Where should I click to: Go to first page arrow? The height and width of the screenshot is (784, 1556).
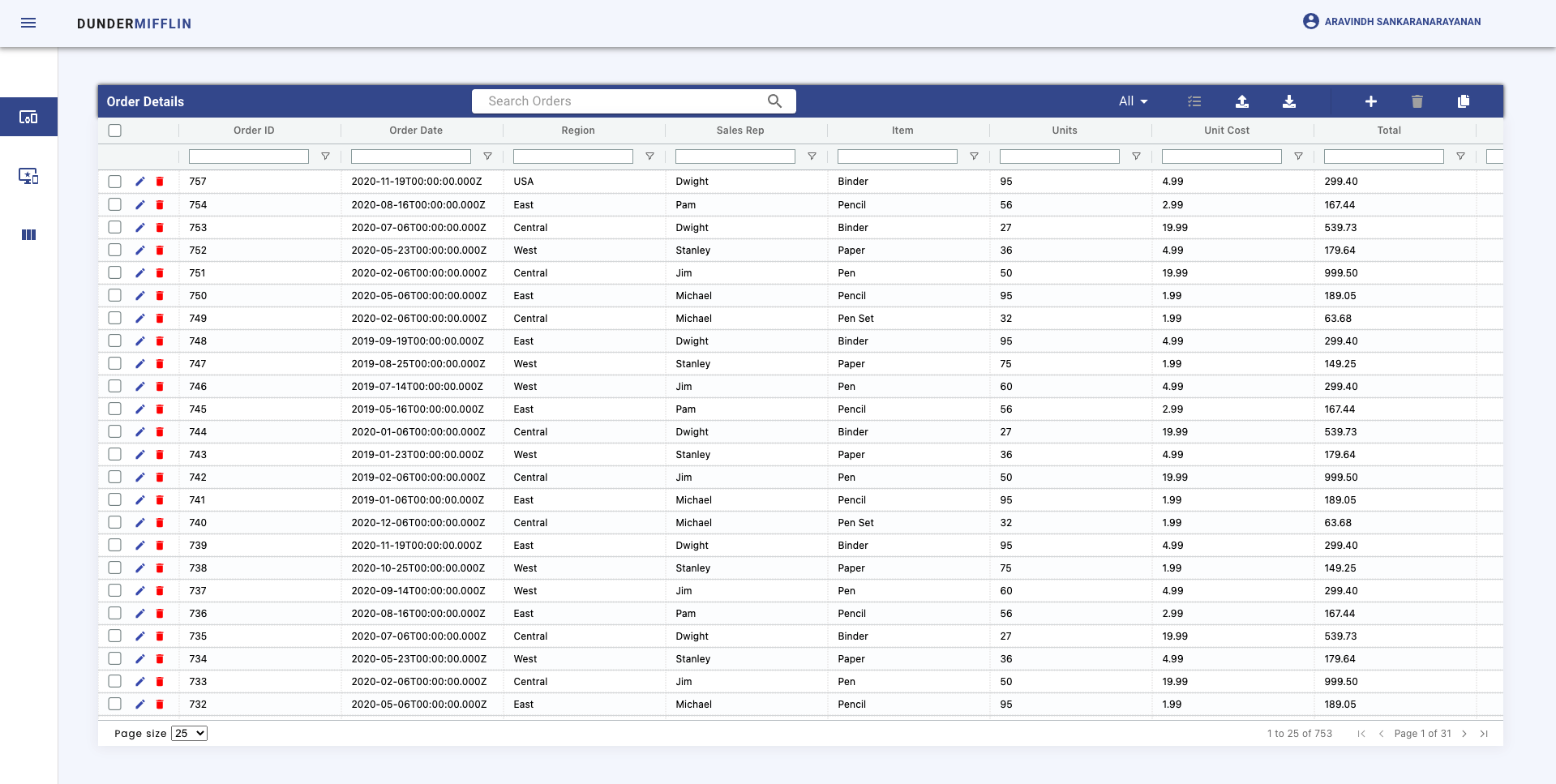1361,734
